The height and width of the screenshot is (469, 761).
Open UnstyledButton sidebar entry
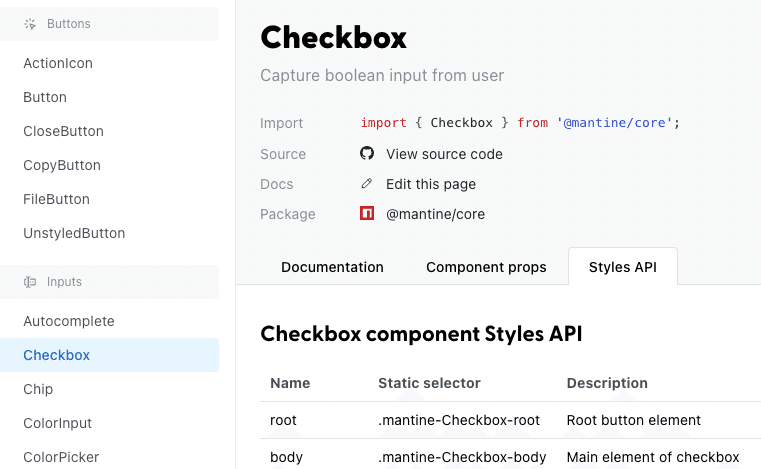74,233
